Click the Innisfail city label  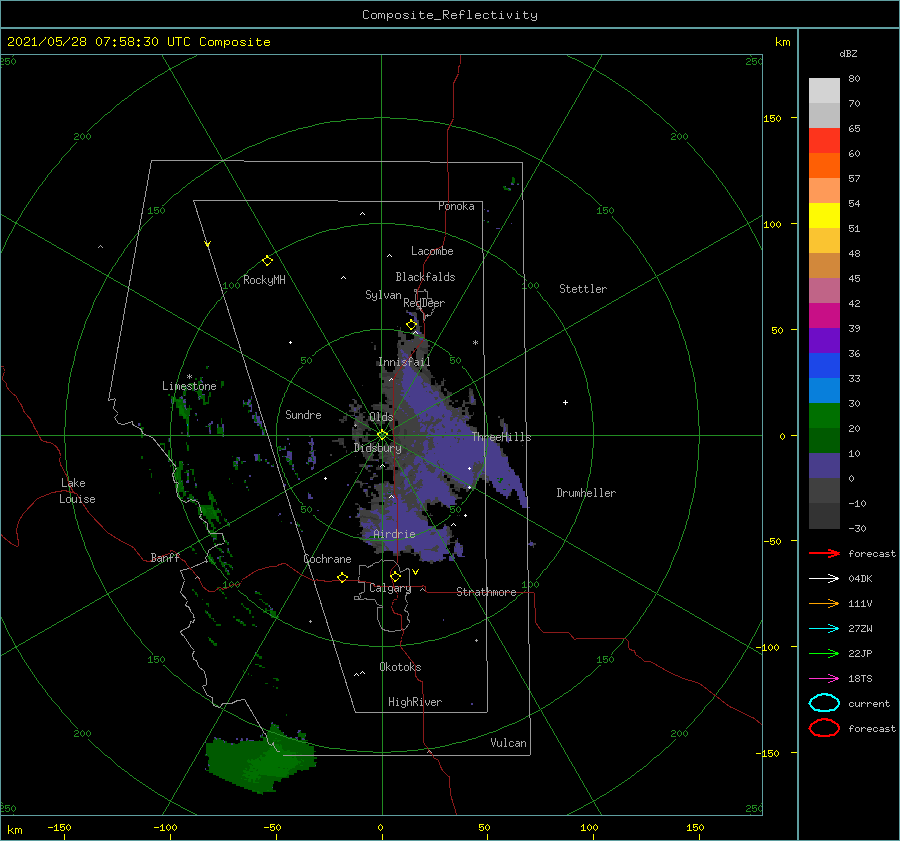coord(404,362)
